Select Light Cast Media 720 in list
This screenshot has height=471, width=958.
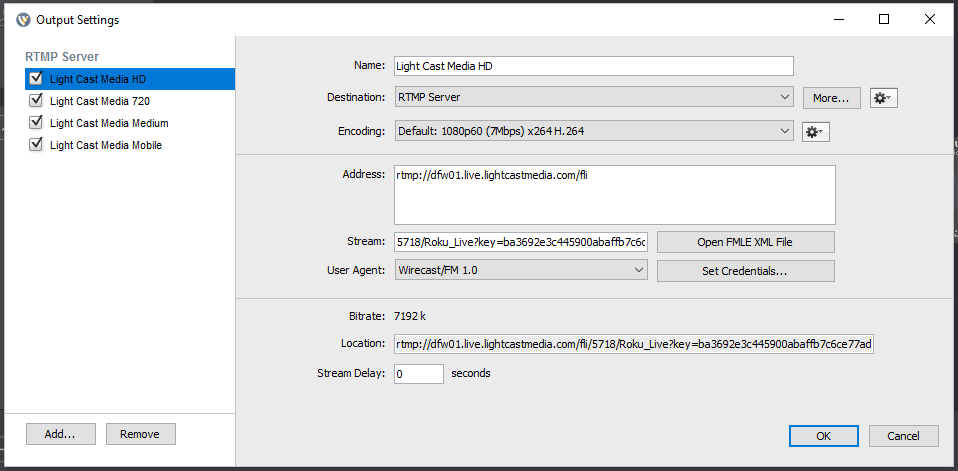100,101
